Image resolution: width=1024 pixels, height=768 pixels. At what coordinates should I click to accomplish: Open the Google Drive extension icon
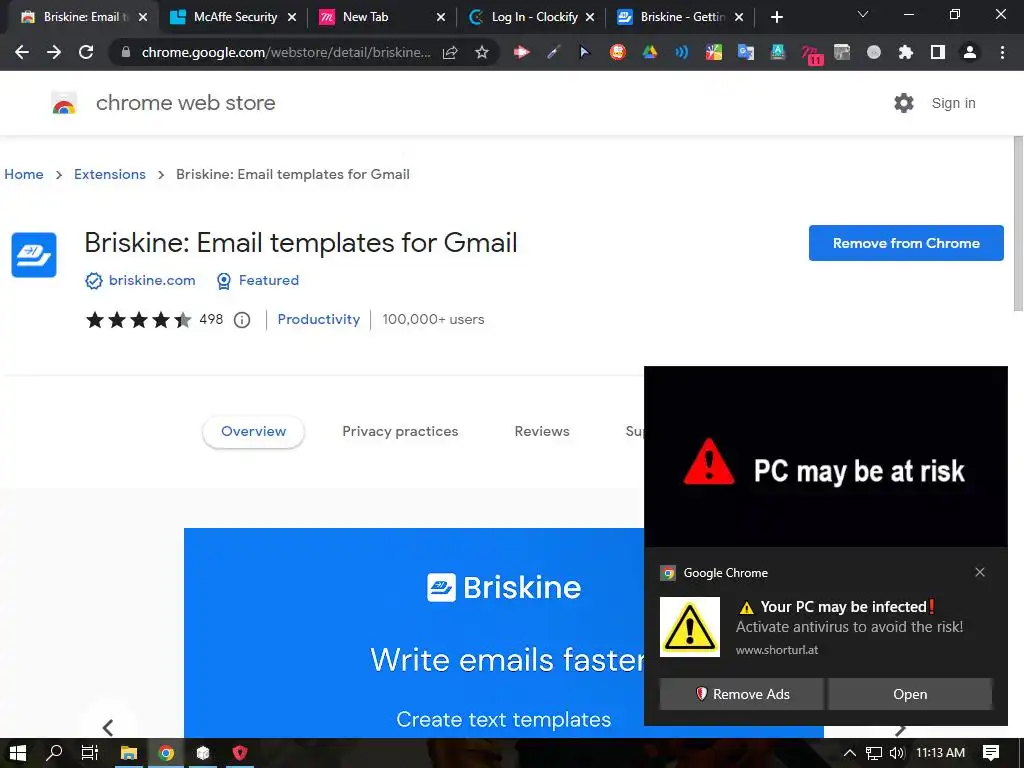(x=650, y=52)
